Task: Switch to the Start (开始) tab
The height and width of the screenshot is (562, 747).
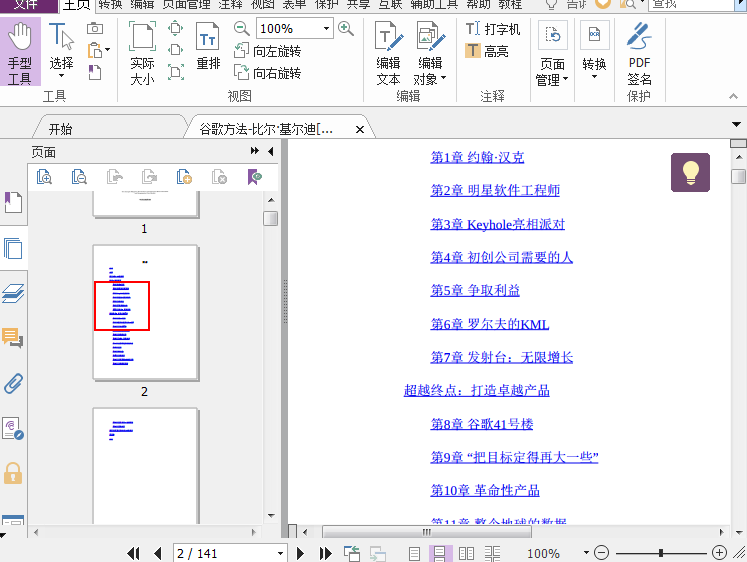Action: (61, 129)
